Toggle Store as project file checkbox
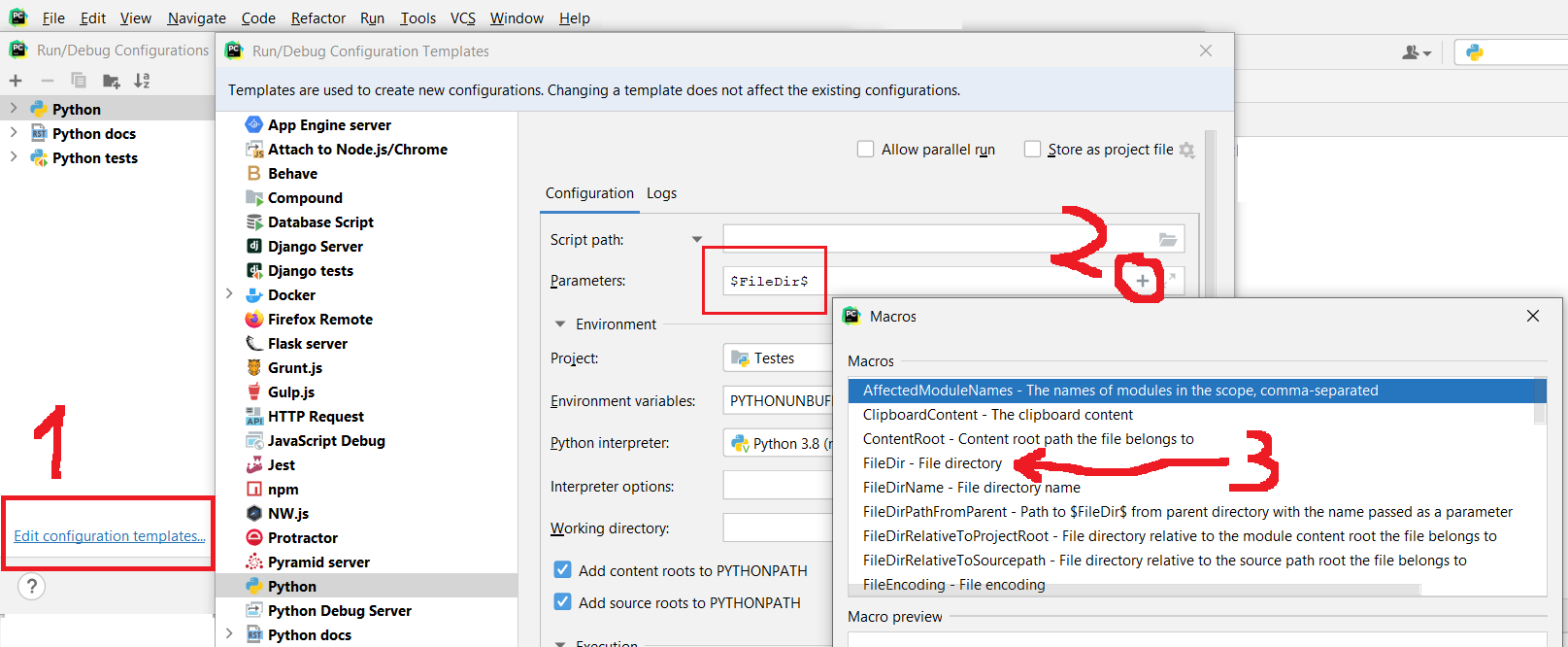The width and height of the screenshot is (1568, 647). 1032,149
